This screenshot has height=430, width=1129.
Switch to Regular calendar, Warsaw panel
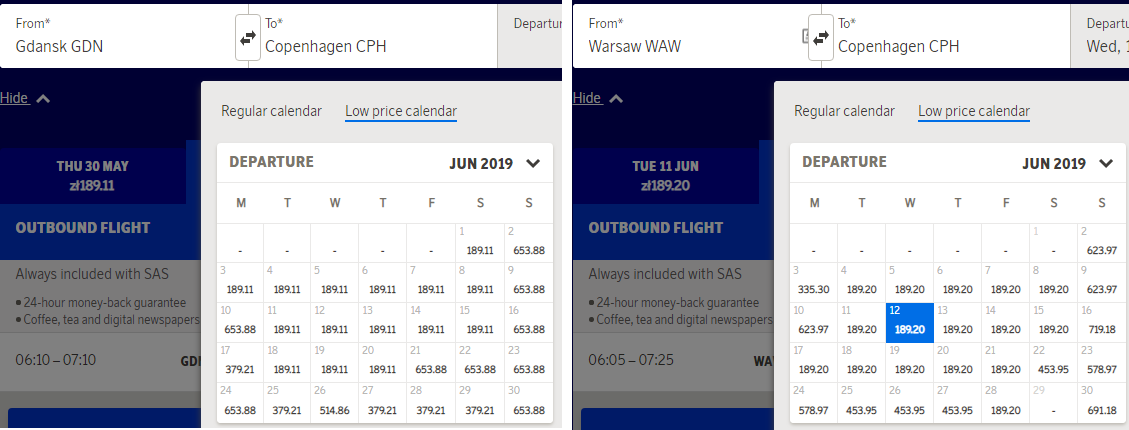(x=845, y=111)
